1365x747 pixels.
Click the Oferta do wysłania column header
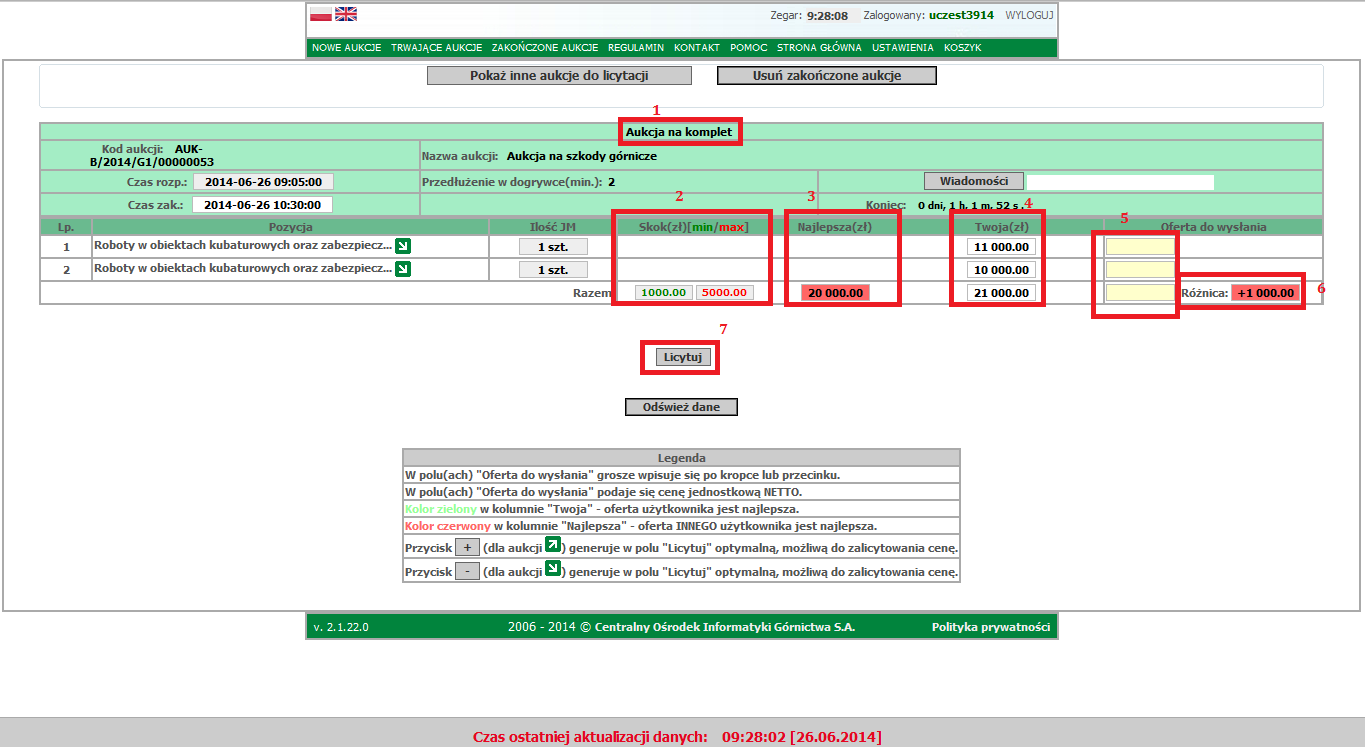[1213, 227]
